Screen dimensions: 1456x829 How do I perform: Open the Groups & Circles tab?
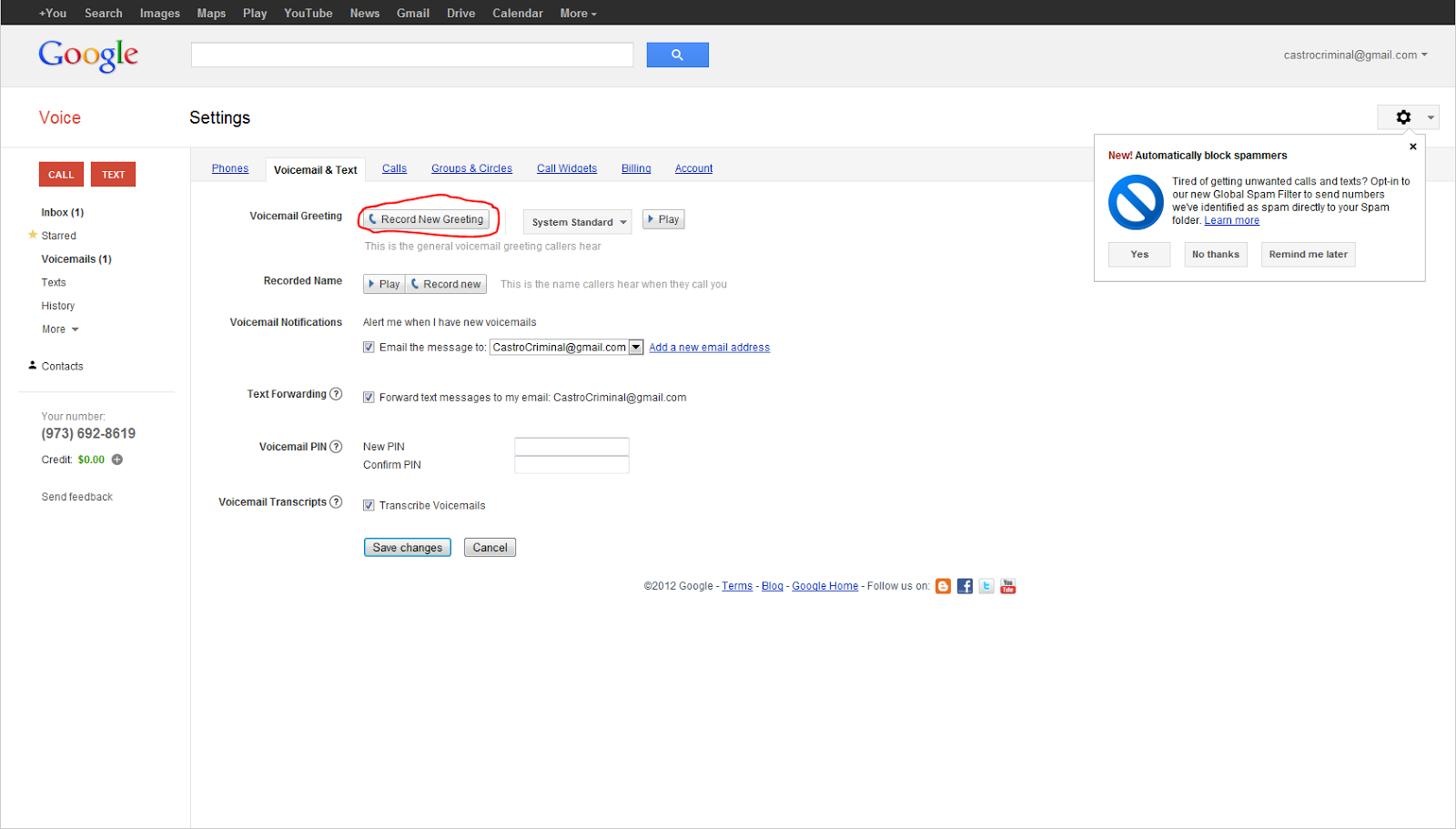click(471, 168)
